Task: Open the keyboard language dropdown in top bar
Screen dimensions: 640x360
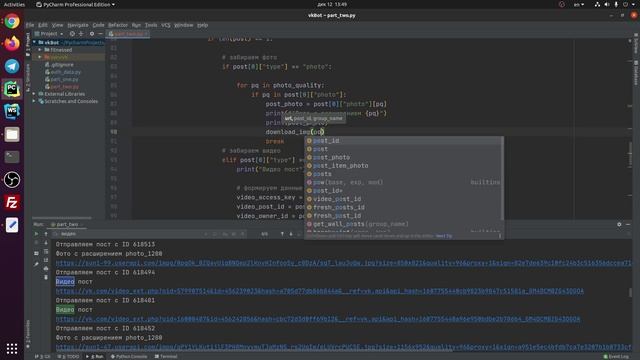Action: pos(579,4)
